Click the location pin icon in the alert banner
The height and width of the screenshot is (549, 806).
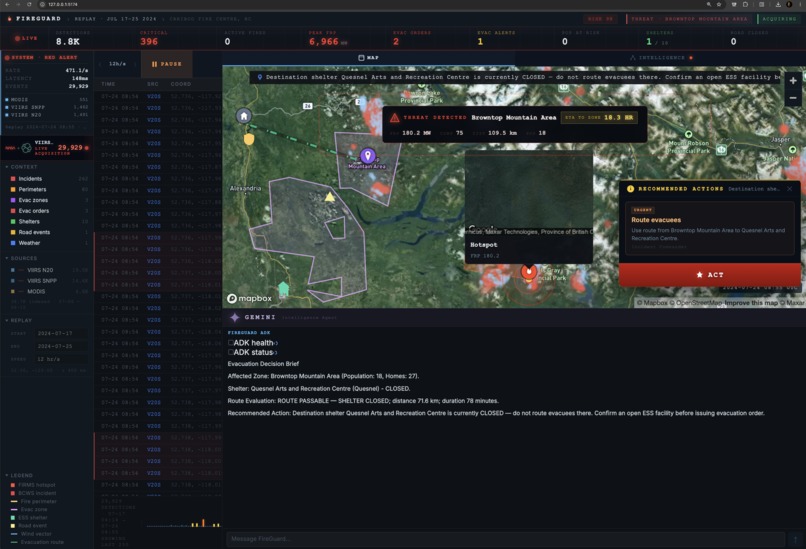[260, 77]
